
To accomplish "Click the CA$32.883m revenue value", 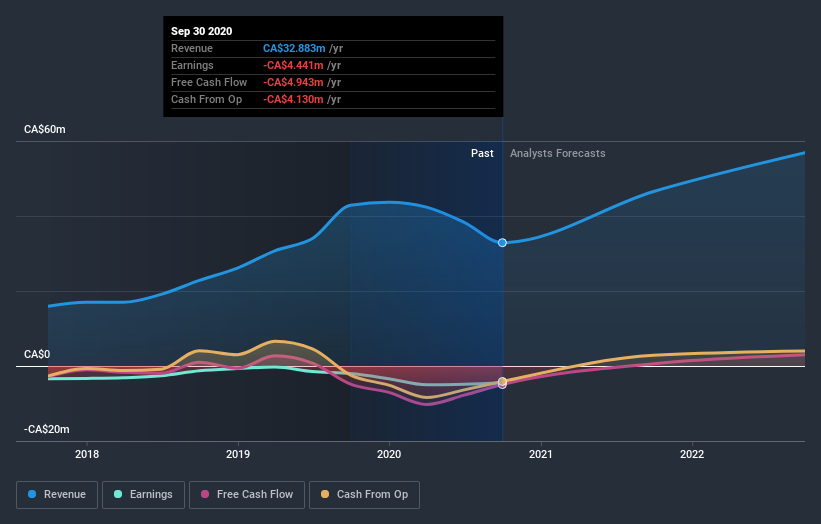I will pyautogui.click(x=294, y=48).
